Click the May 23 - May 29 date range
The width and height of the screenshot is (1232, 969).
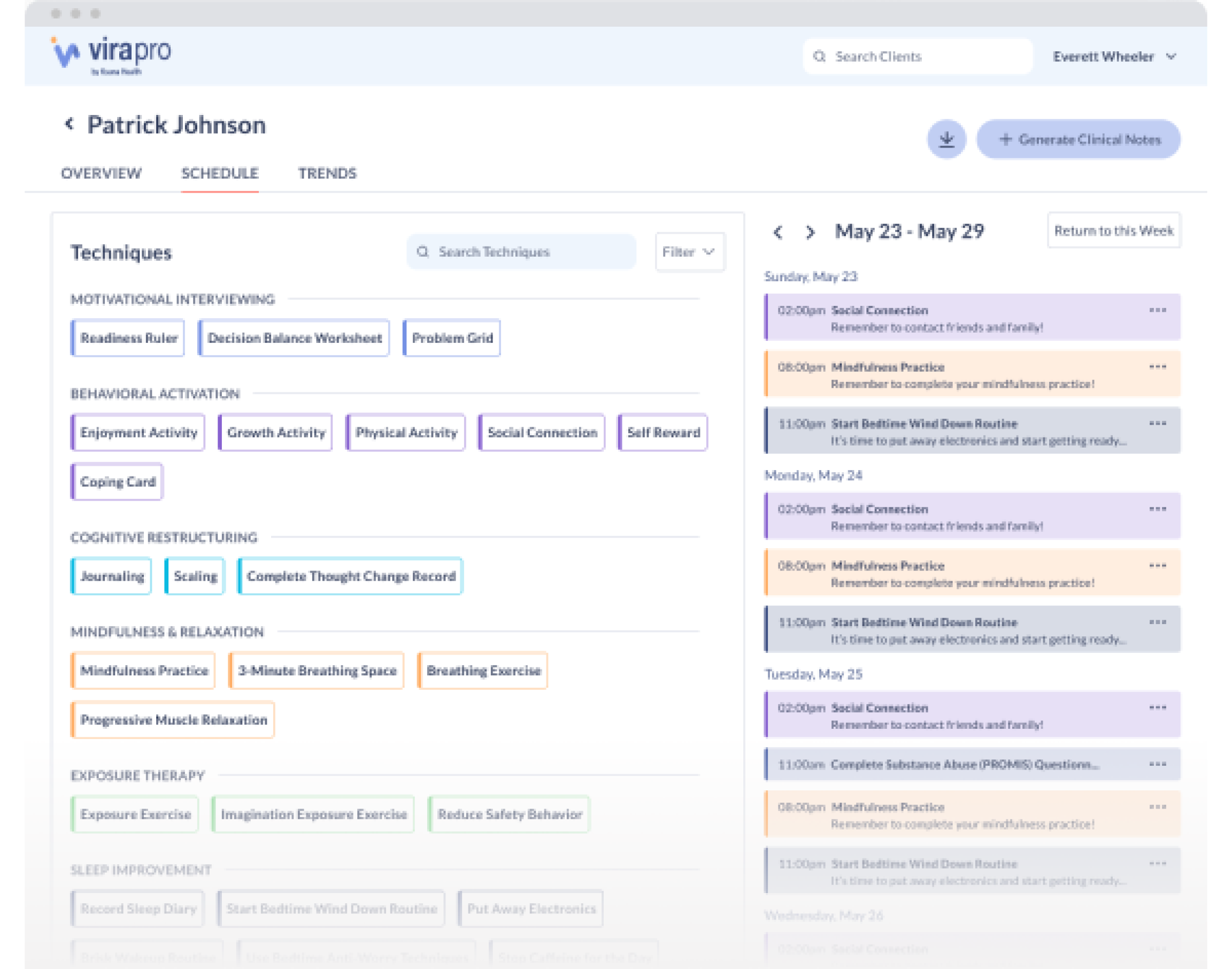coord(909,232)
